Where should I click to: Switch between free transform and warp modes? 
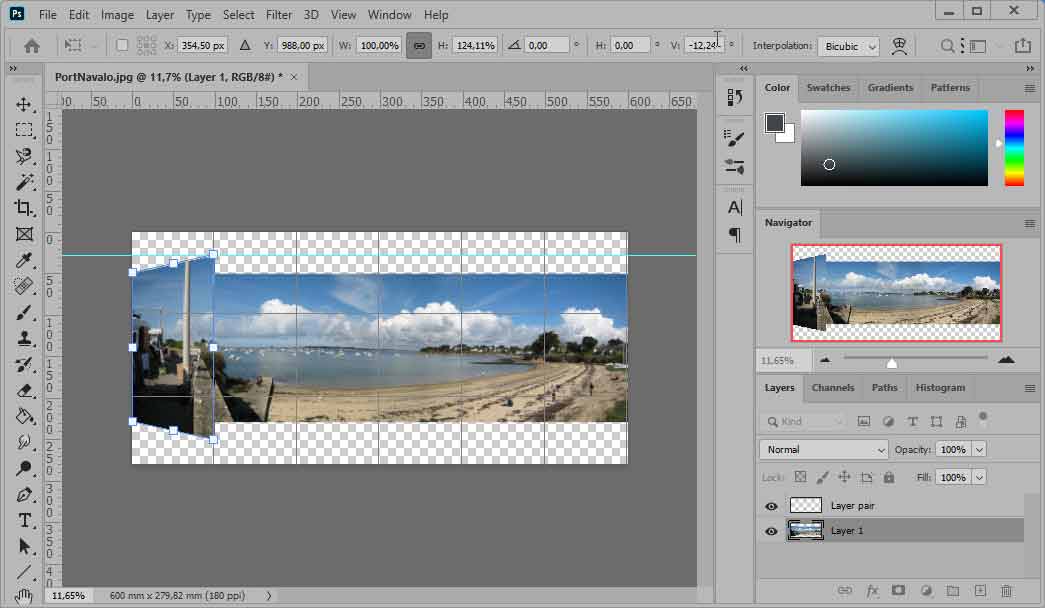(899, 46)
